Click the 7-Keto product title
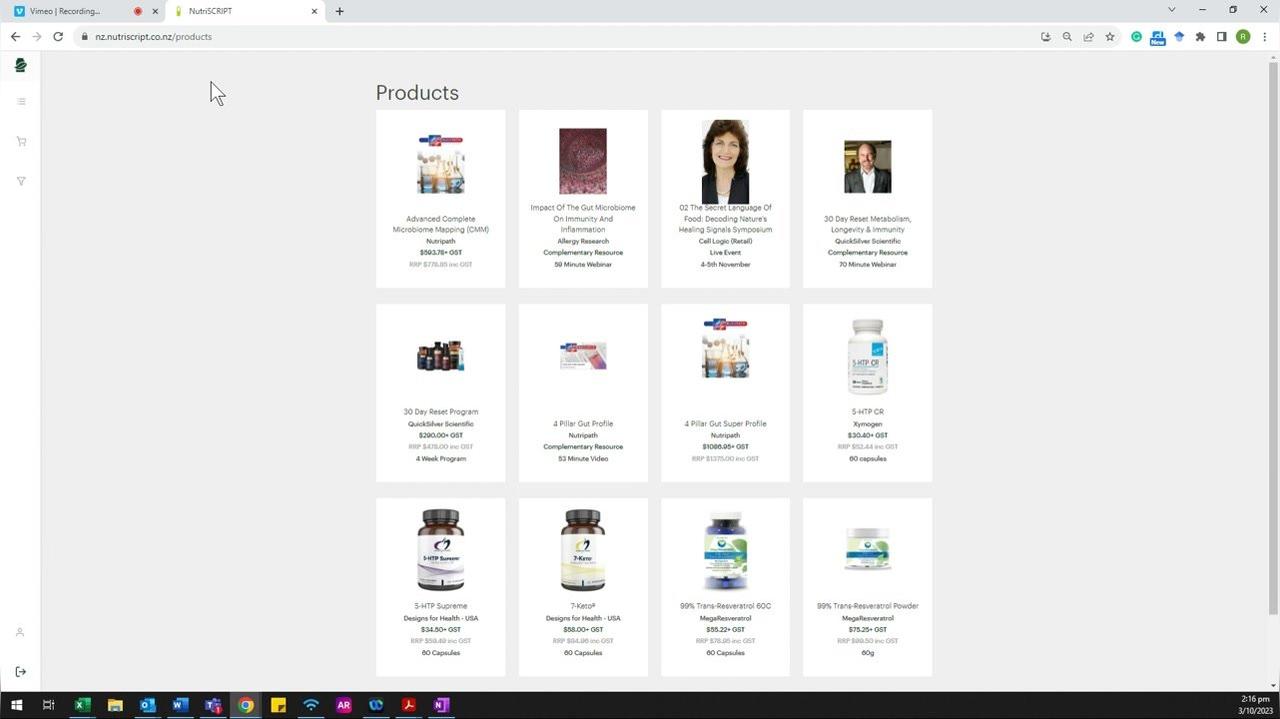 pyautogui.click(x=583, y=606)
